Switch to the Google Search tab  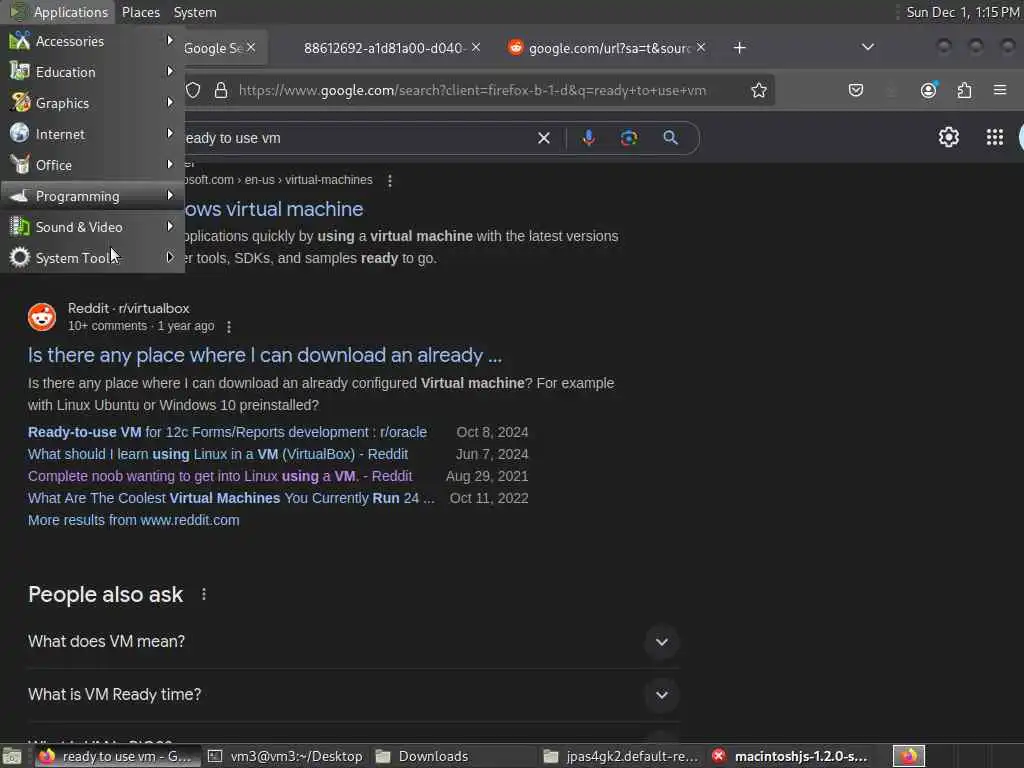(x=213, y=48)
